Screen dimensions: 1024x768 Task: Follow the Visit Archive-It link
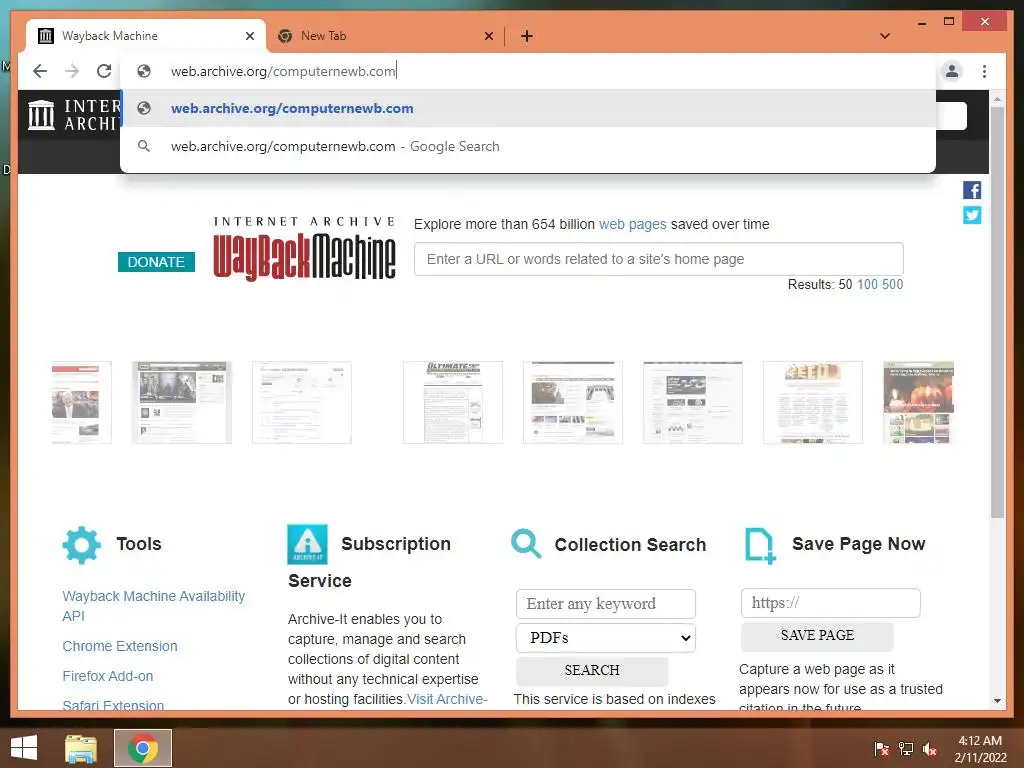click(x=447, y=699)
